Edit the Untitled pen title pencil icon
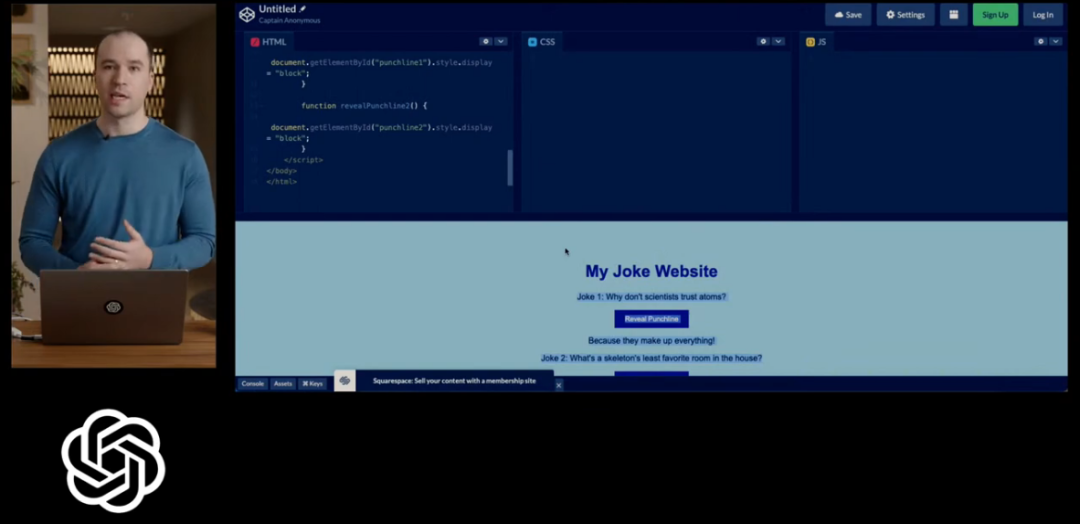The width and height of the screenshot is (1080, 524). pyautogui.click(x=302, y=9)
